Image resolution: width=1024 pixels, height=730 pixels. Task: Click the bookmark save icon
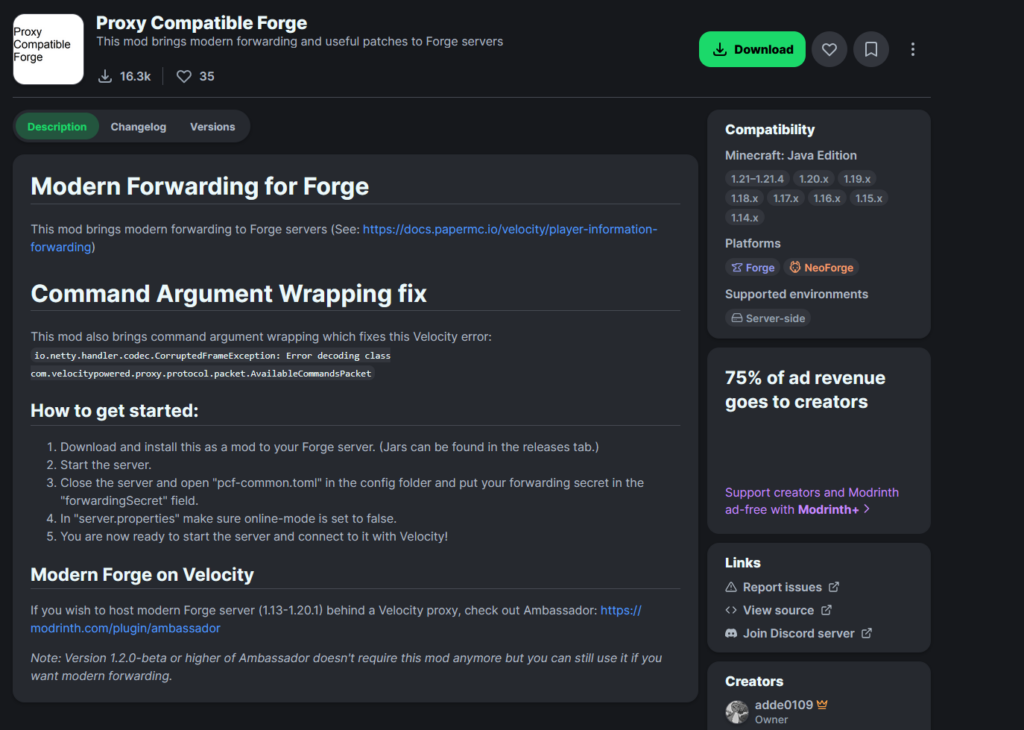click(871, 49)
